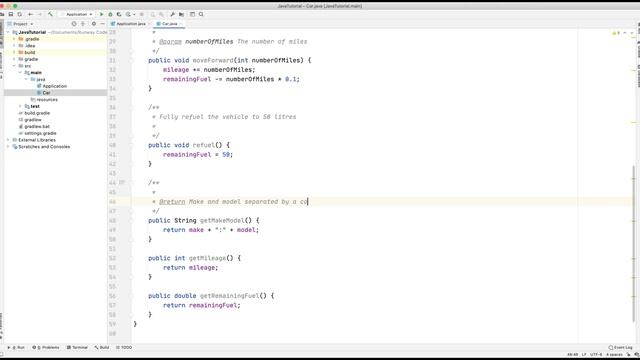This screenshot has width=640, height=360.
Task: Expand the .gradle folder
Action: pos(14,39)
